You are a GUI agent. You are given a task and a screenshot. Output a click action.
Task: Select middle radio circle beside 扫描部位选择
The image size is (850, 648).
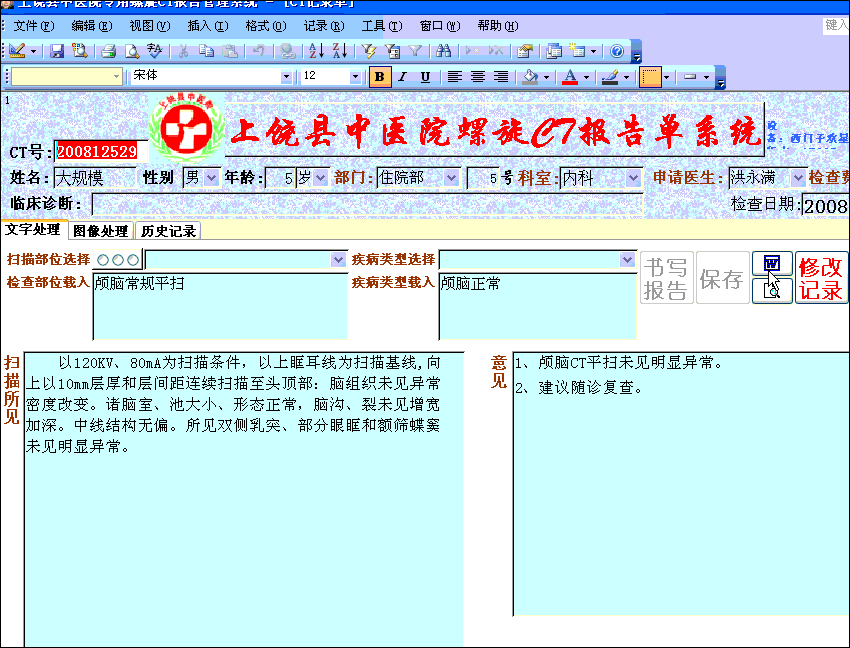(118, 260)
